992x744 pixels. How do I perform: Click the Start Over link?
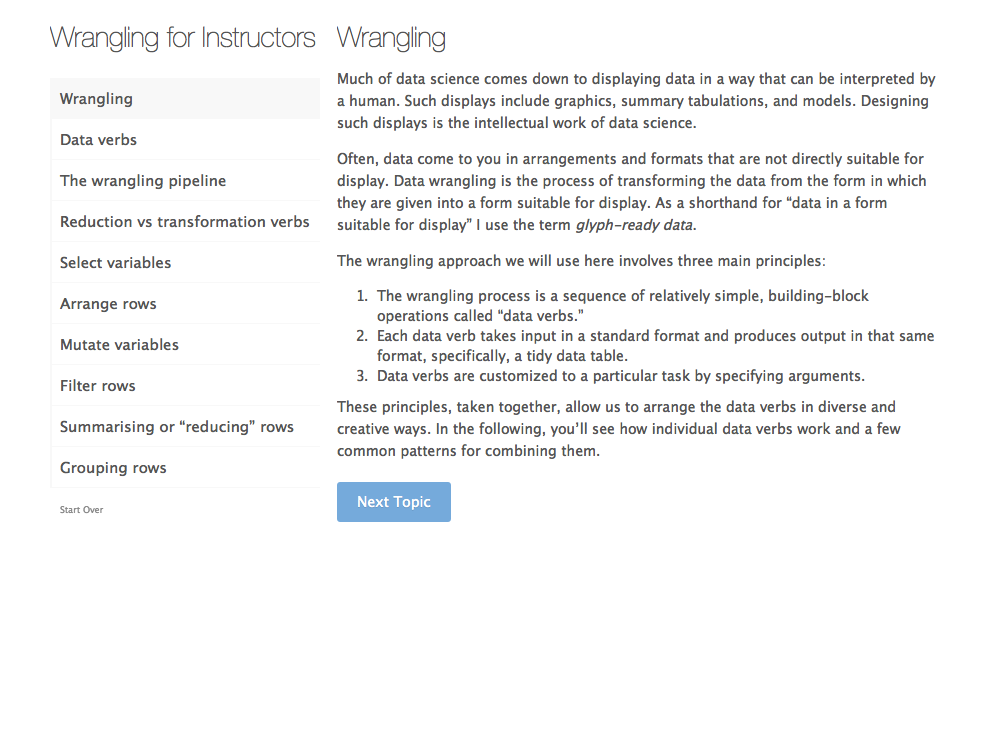click(81, 510)
